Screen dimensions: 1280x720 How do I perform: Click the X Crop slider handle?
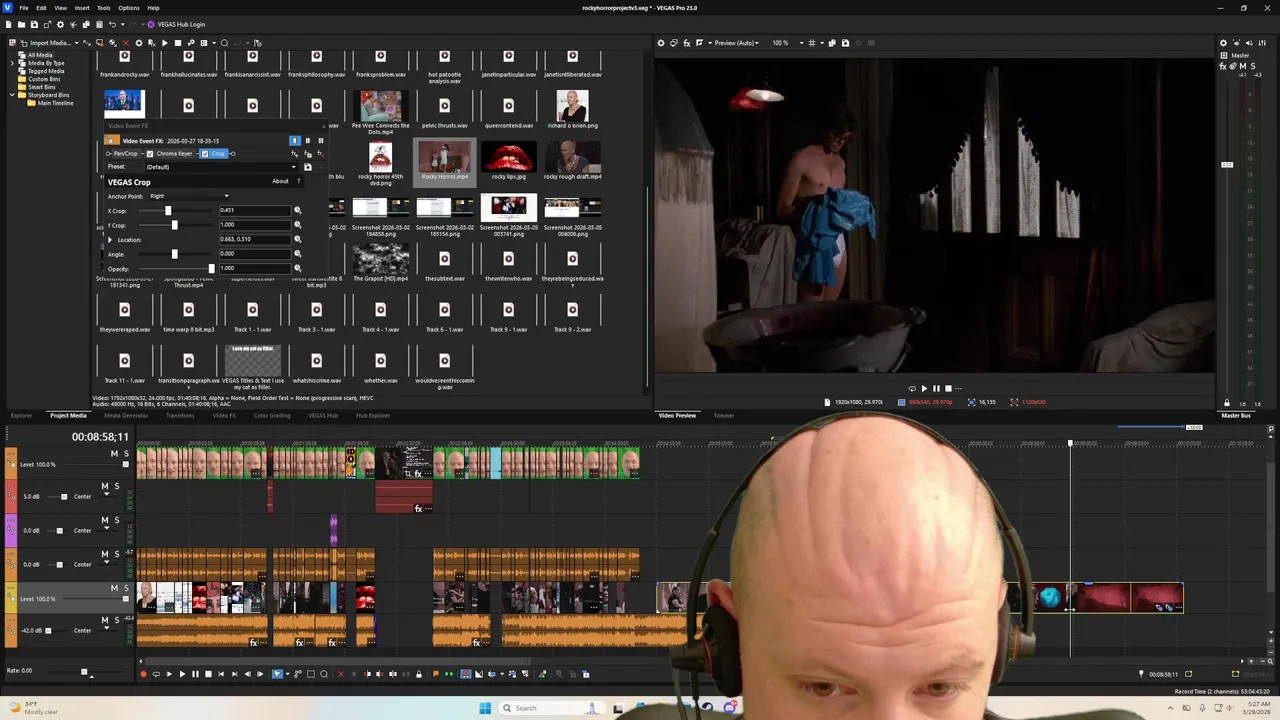pos(168,210)
